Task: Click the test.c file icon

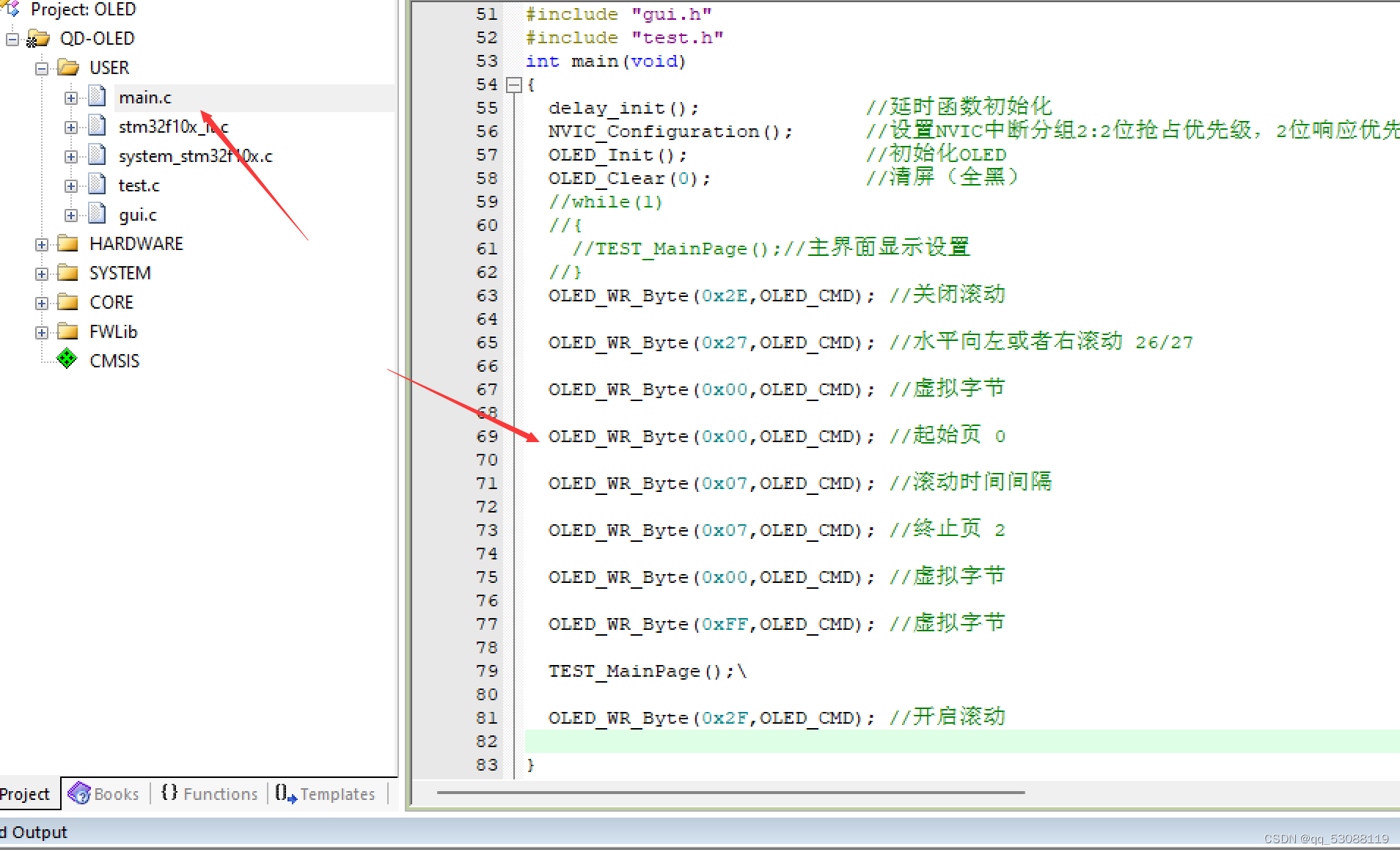Action: pyautogui.click(x=98, y=185)
